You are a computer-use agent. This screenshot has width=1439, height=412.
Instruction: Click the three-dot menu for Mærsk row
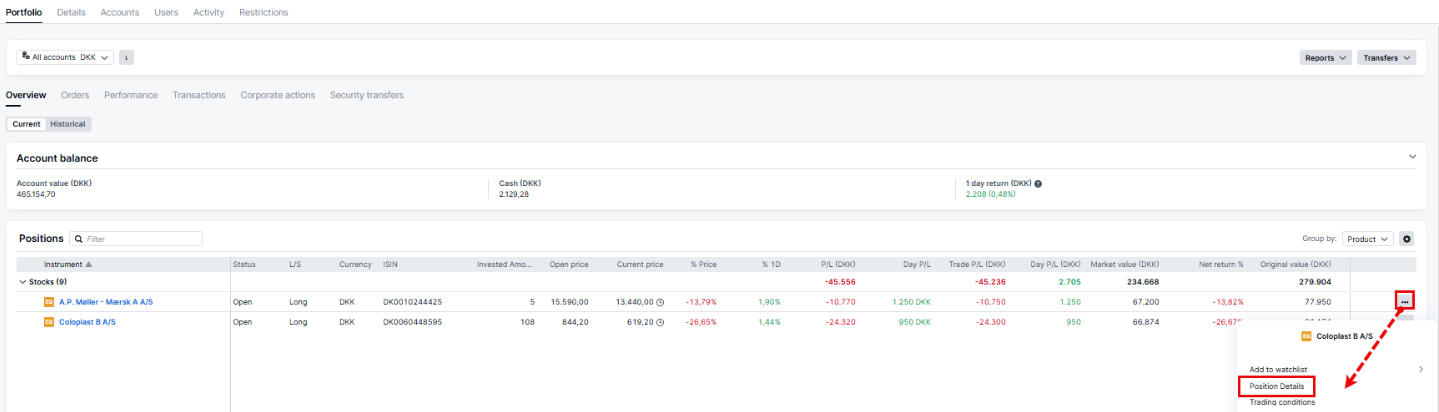click(1405, 301)
